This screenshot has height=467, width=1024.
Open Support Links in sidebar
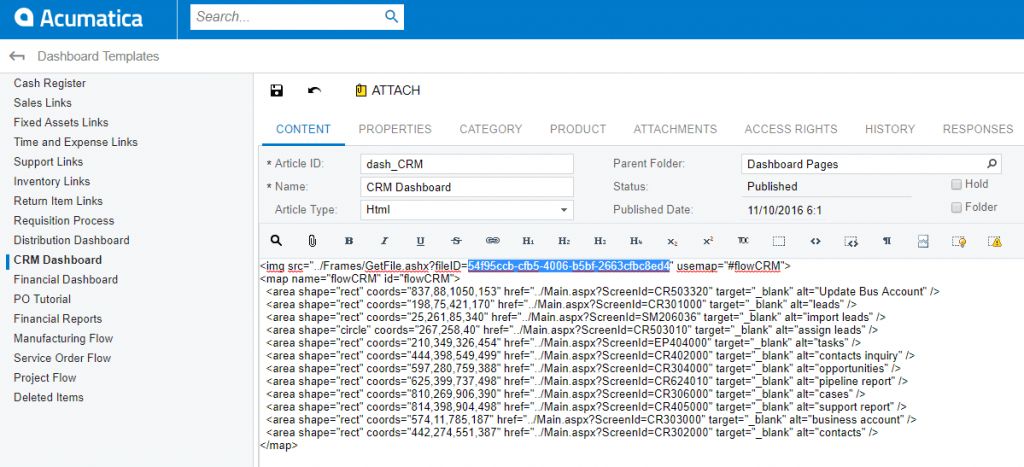pyautogui.click(x=48, y=161)
